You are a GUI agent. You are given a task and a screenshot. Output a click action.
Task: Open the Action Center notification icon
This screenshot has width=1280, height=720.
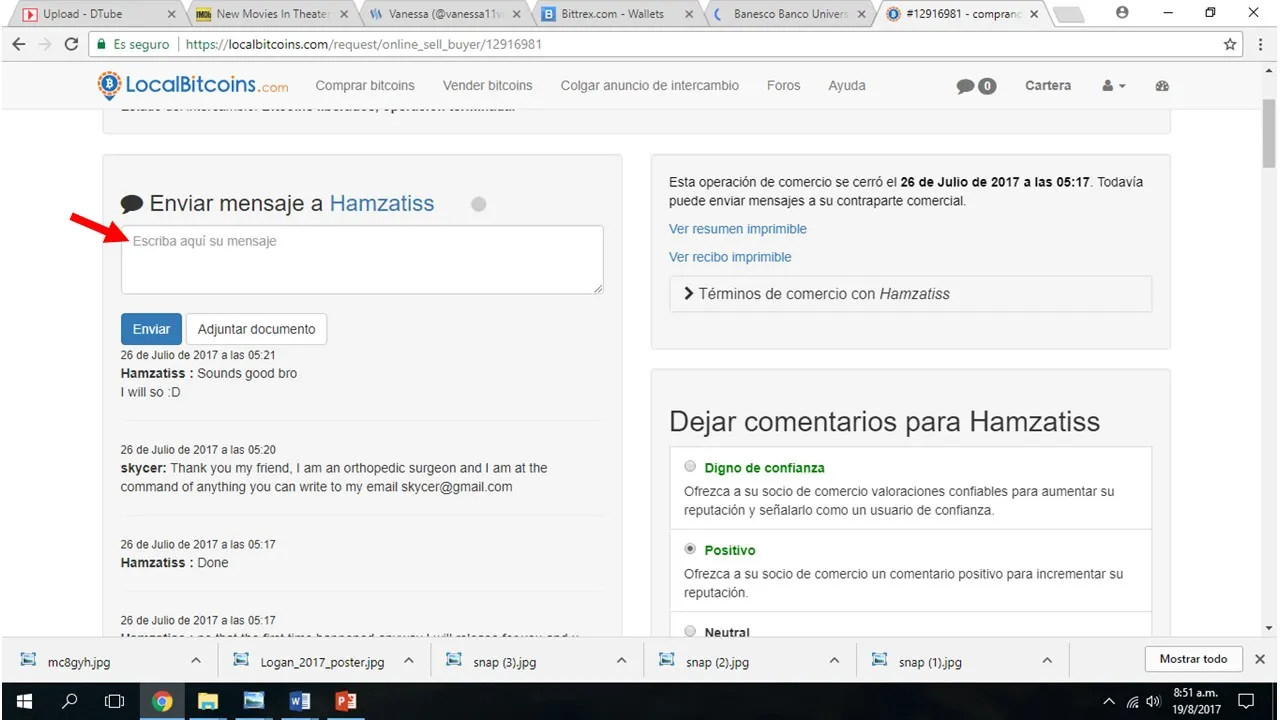(1247, 701)
